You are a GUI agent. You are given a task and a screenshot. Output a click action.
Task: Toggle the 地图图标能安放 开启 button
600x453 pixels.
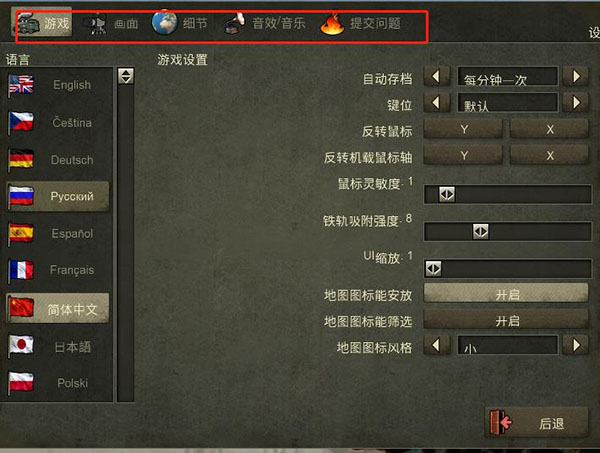coord(506,294)
